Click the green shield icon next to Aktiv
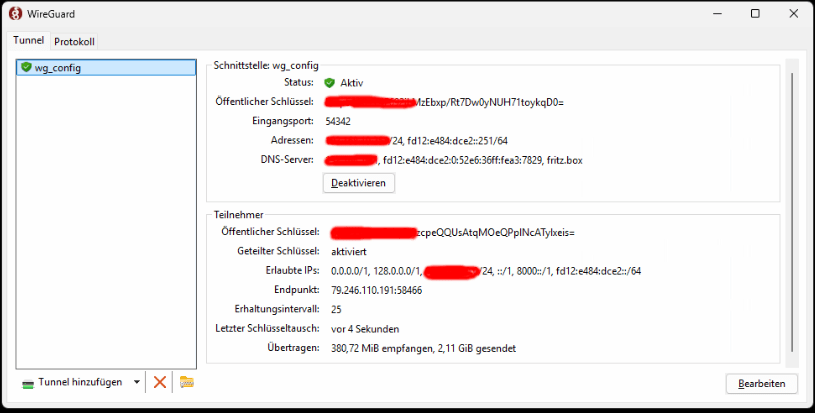 pyautogui.click(x=330, y=83)
